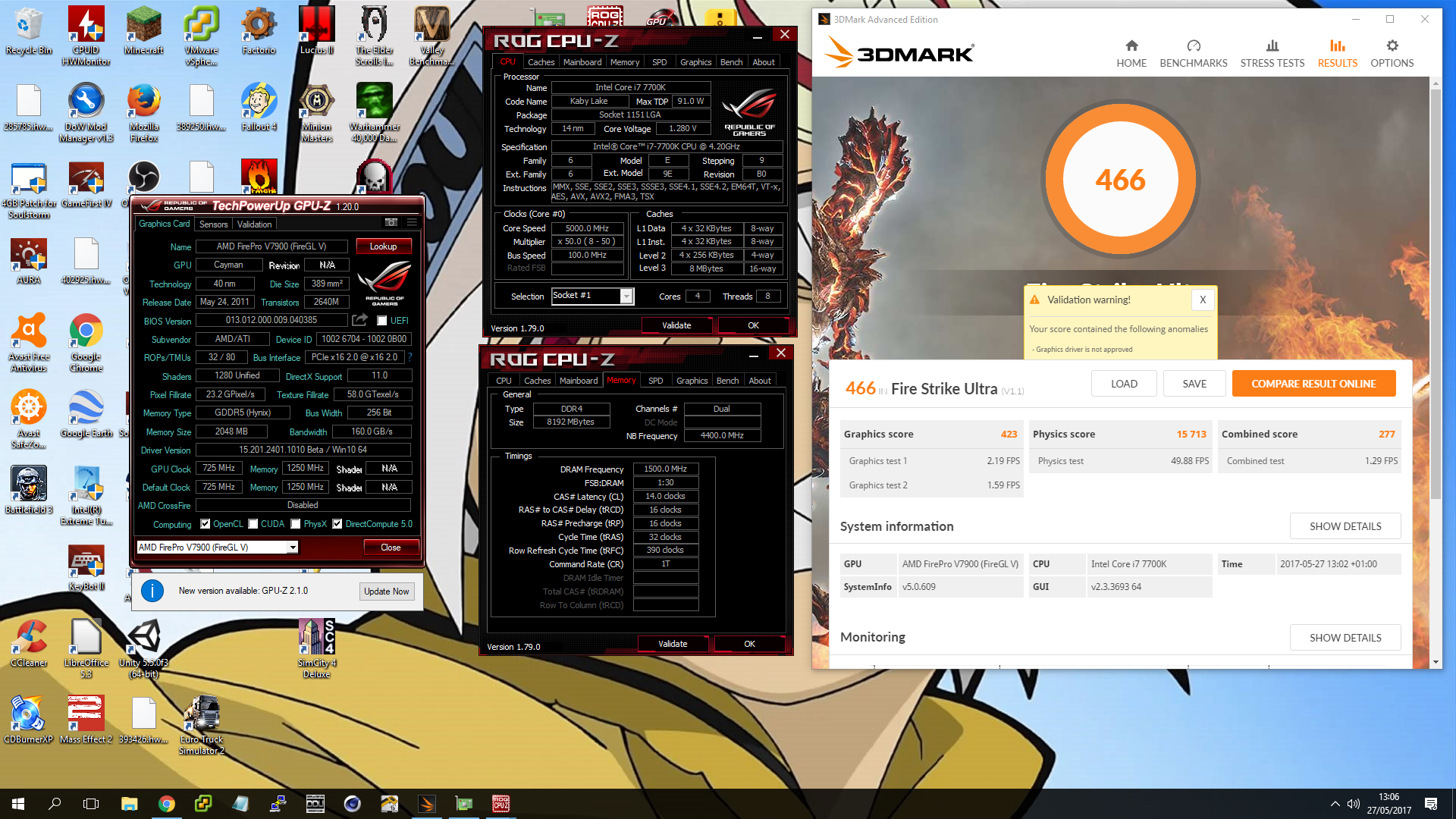This screenshot has width=1456, height=819.
Task: Launch Unity 5.5.0f3 desktop shortcut
Action: tap(144, 648)
